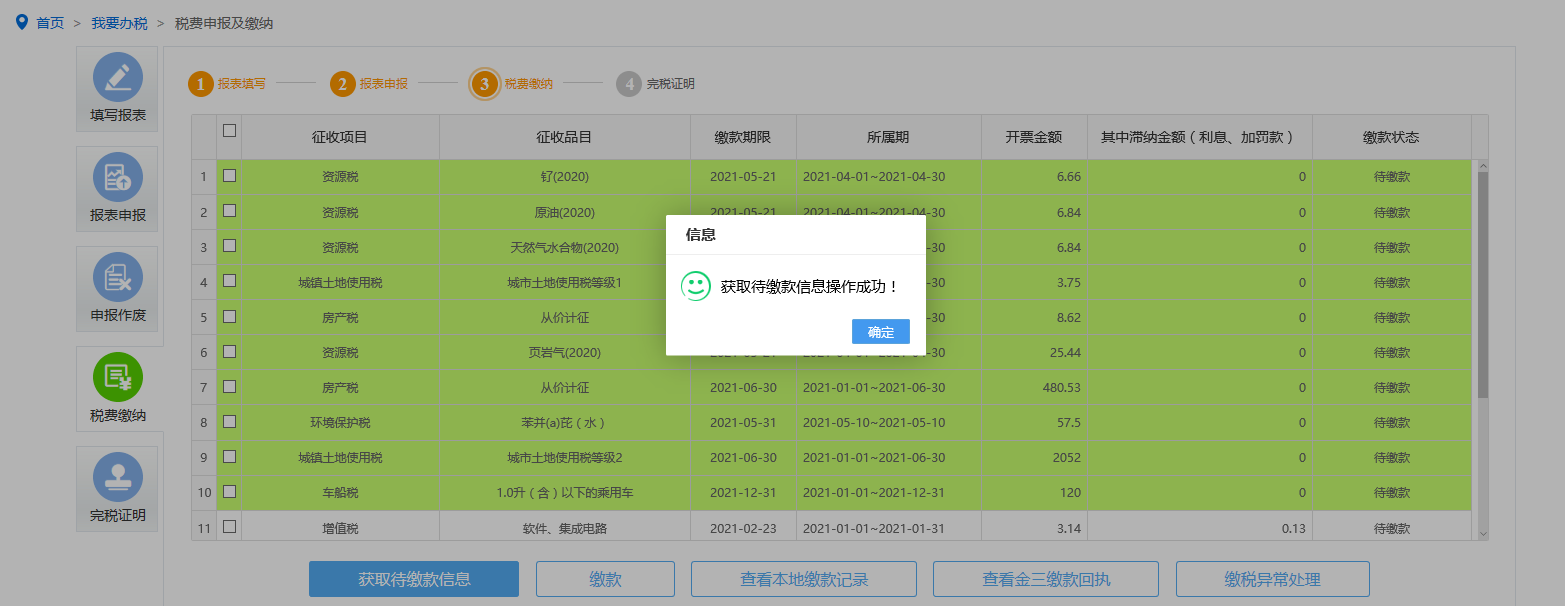Check the row 3 checkbox for 天然气水合物(2020)
1565x606 pixels.
(229, 246)
